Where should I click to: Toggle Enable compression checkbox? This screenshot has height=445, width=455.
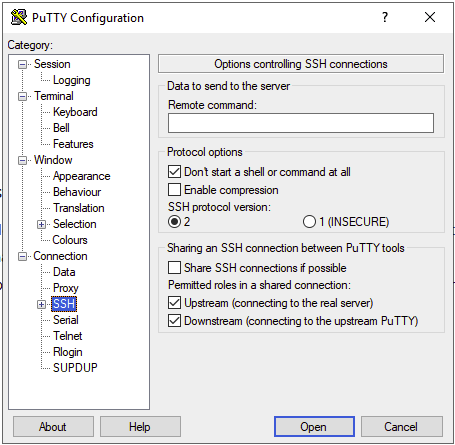pyautogui.click(x=174, y=190)
